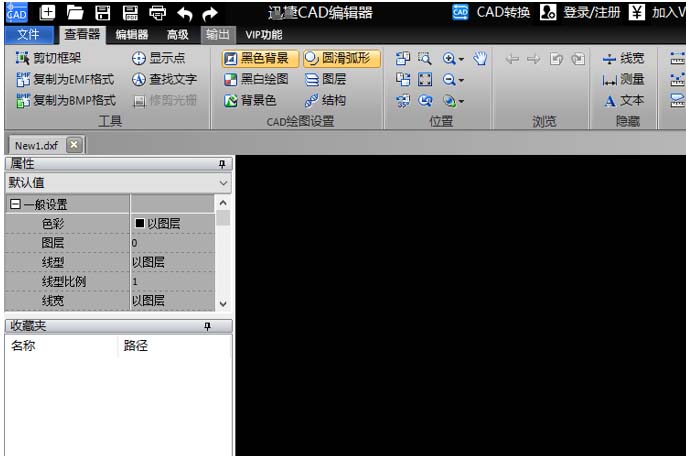Select the New1.dxf document tab
This screenshot has width=686, height=456.
point(37,145)
